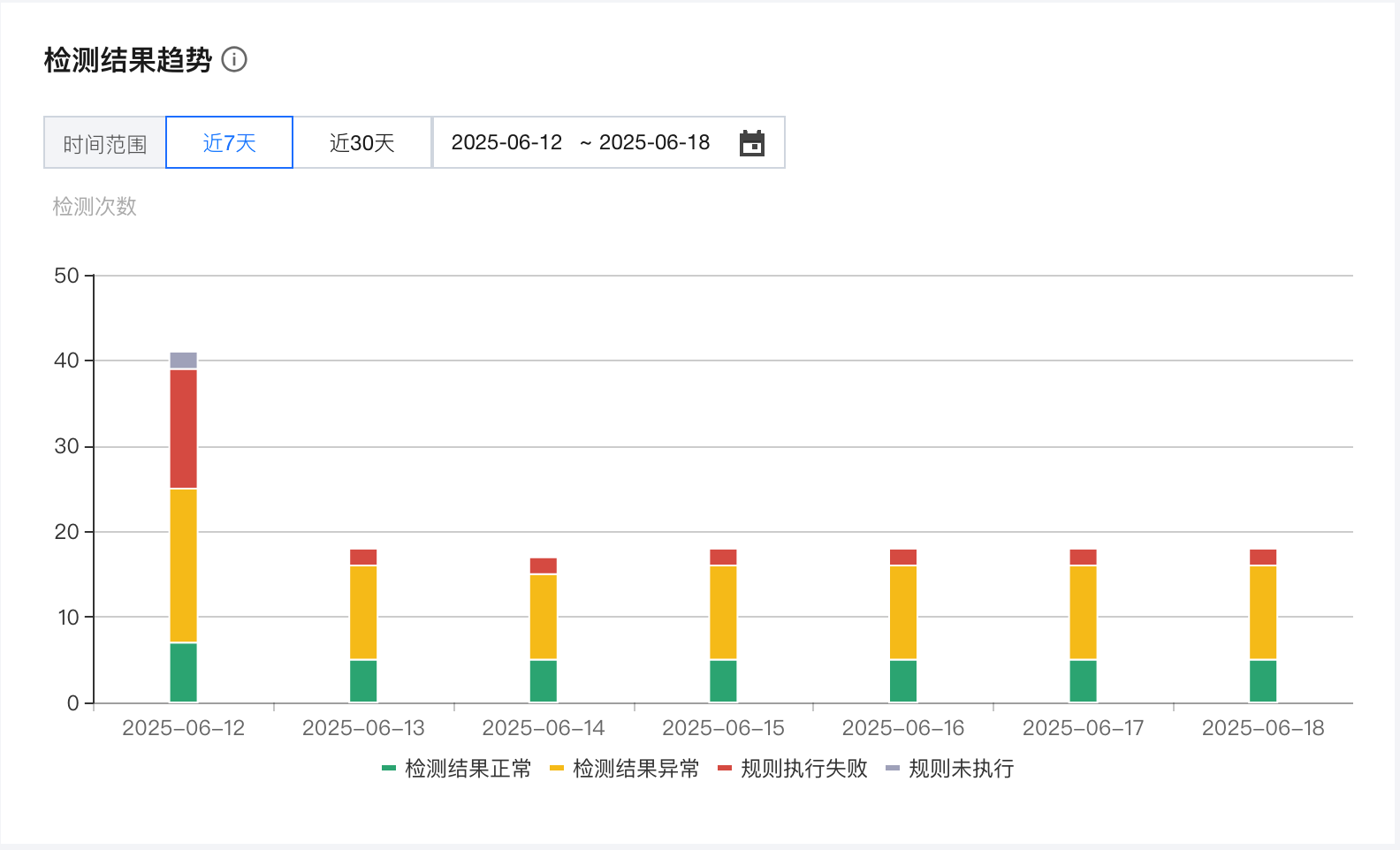This screenshot has height=850, width=1400.
Task: Click the red legend marker for 规则执行失败
Action: [x=725, y=769]
